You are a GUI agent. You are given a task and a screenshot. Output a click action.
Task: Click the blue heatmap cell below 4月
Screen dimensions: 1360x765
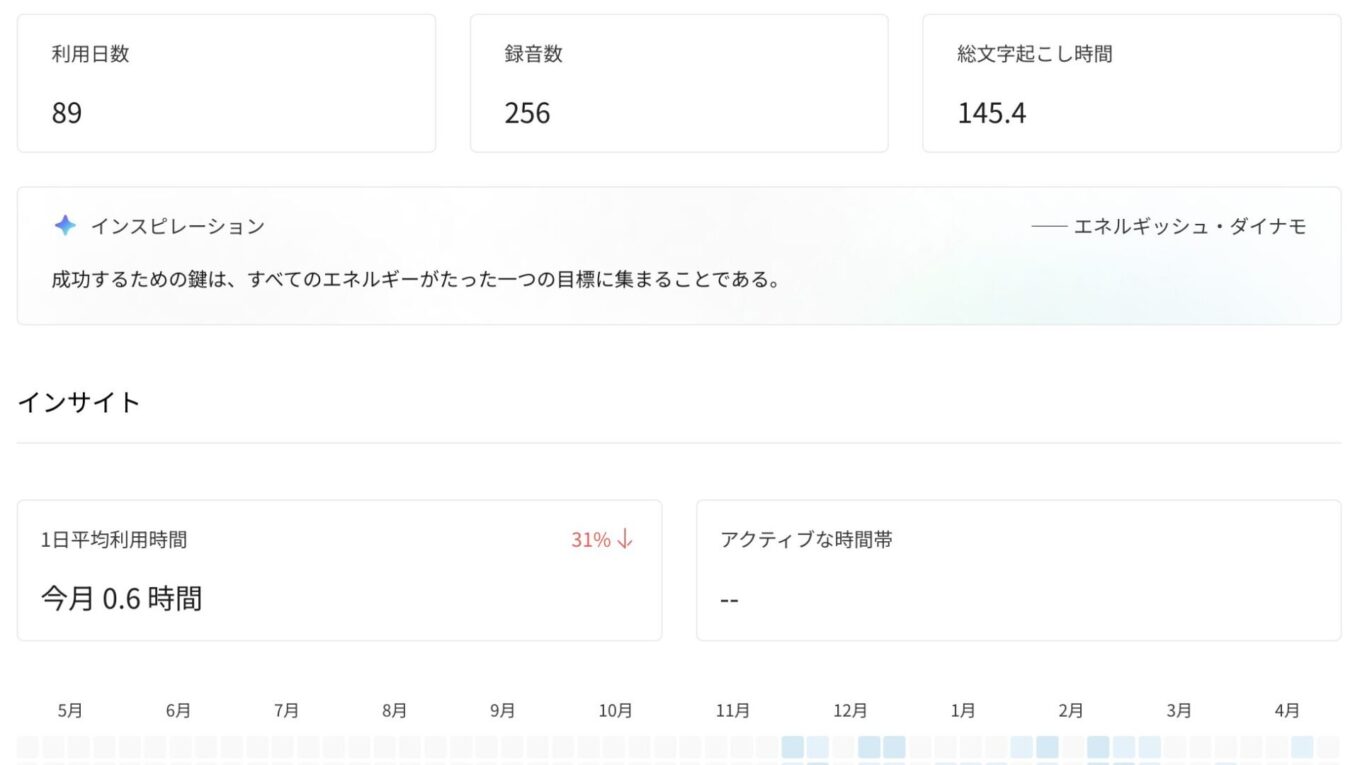pos(1301,747)
